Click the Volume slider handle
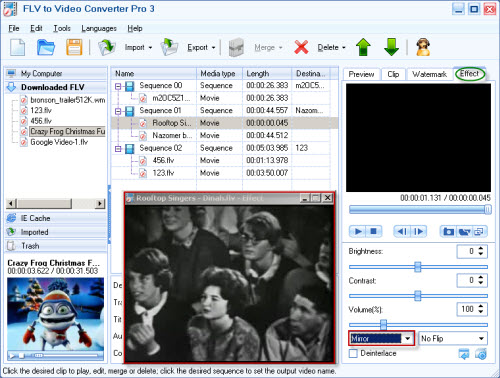500x378 pixels. 383,324
